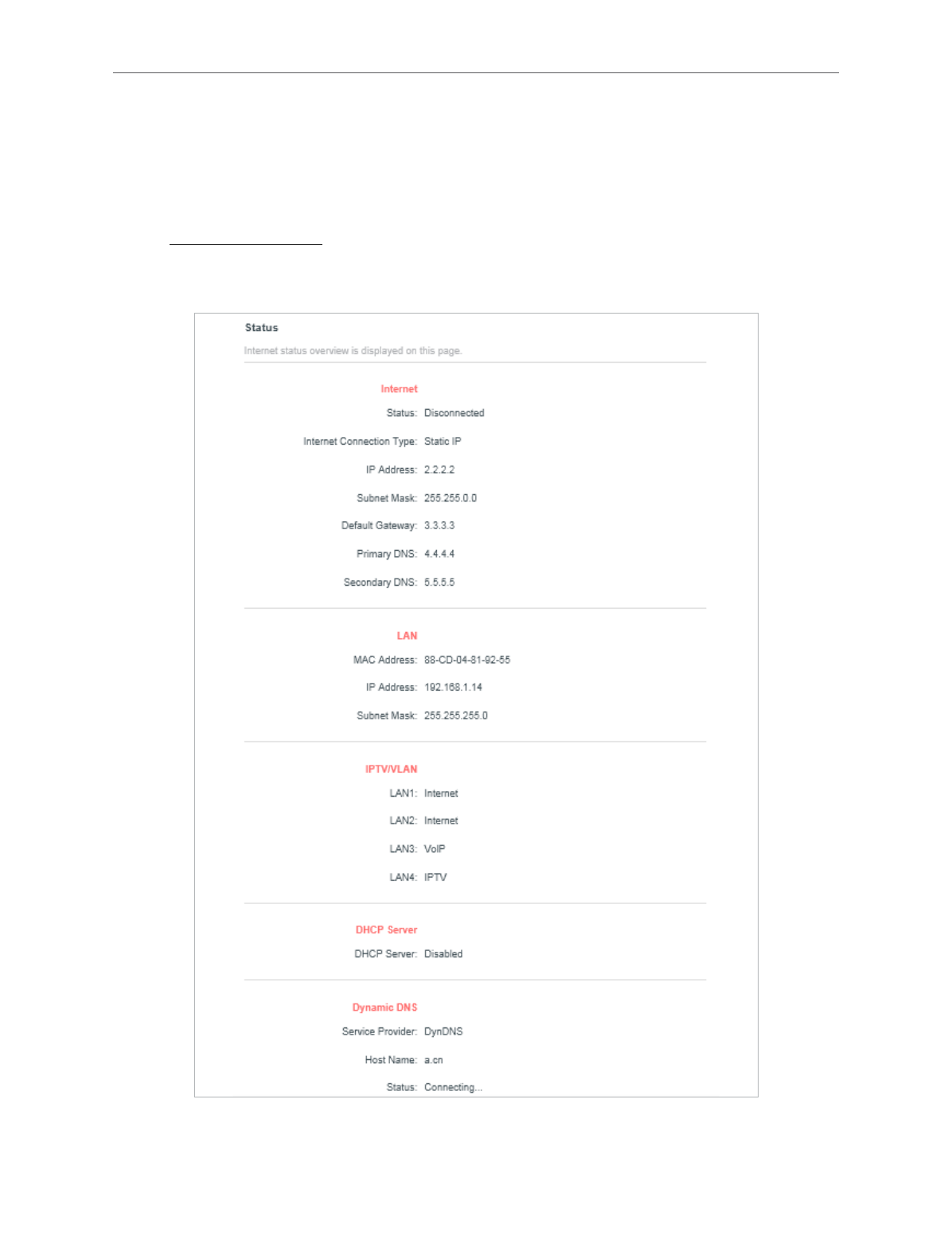The height and width of the screenshot is (1259, 952).
Task: Select the Static IP connection type value
Action: [443, 442]
